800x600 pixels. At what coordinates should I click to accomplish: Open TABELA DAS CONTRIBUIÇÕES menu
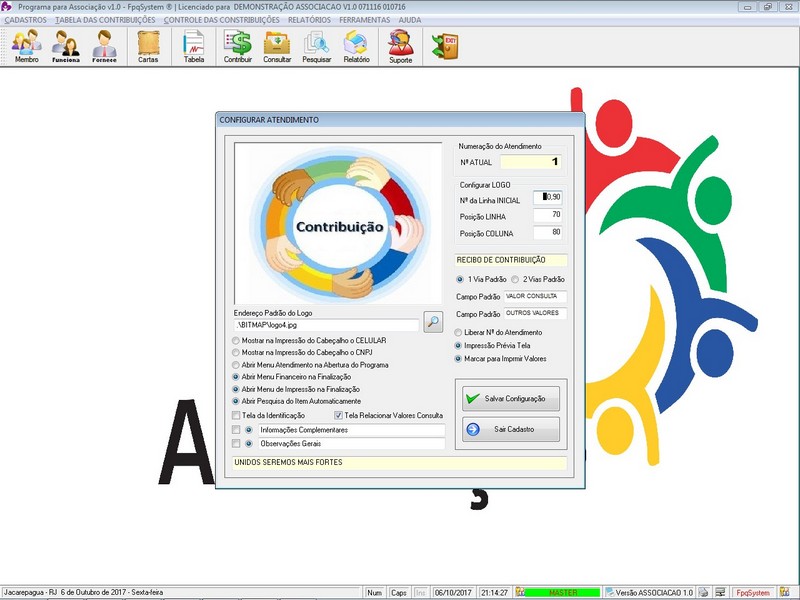(105, 20)
